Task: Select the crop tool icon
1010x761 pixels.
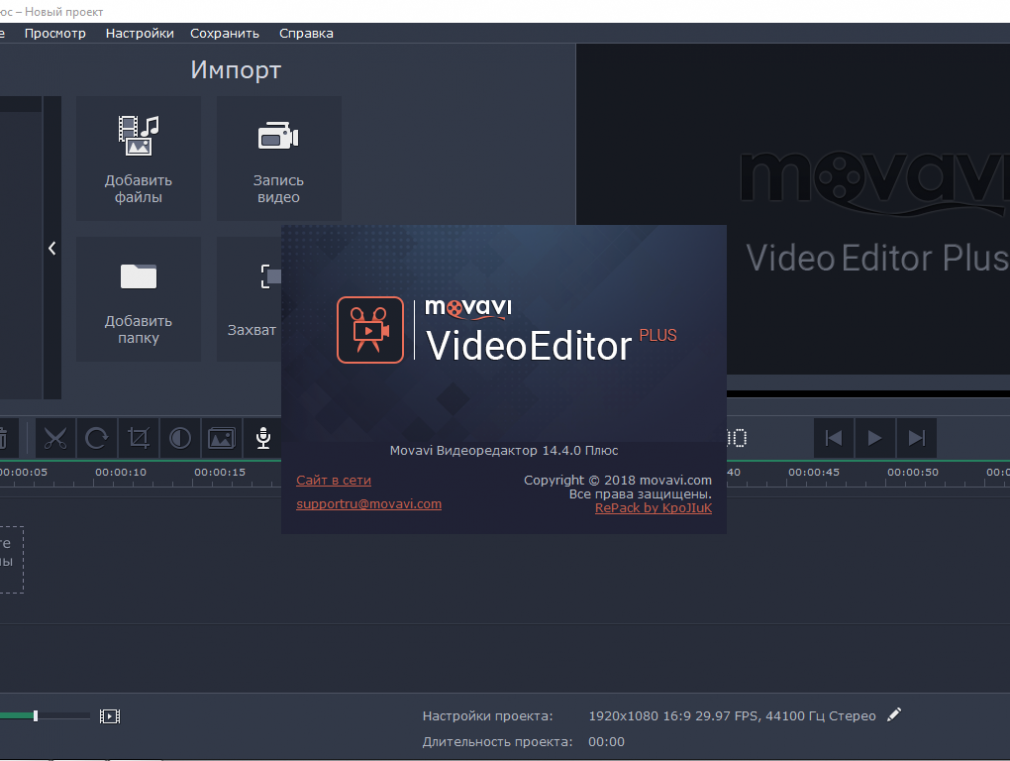Action: pyautogui.click(x=138, y=438)
